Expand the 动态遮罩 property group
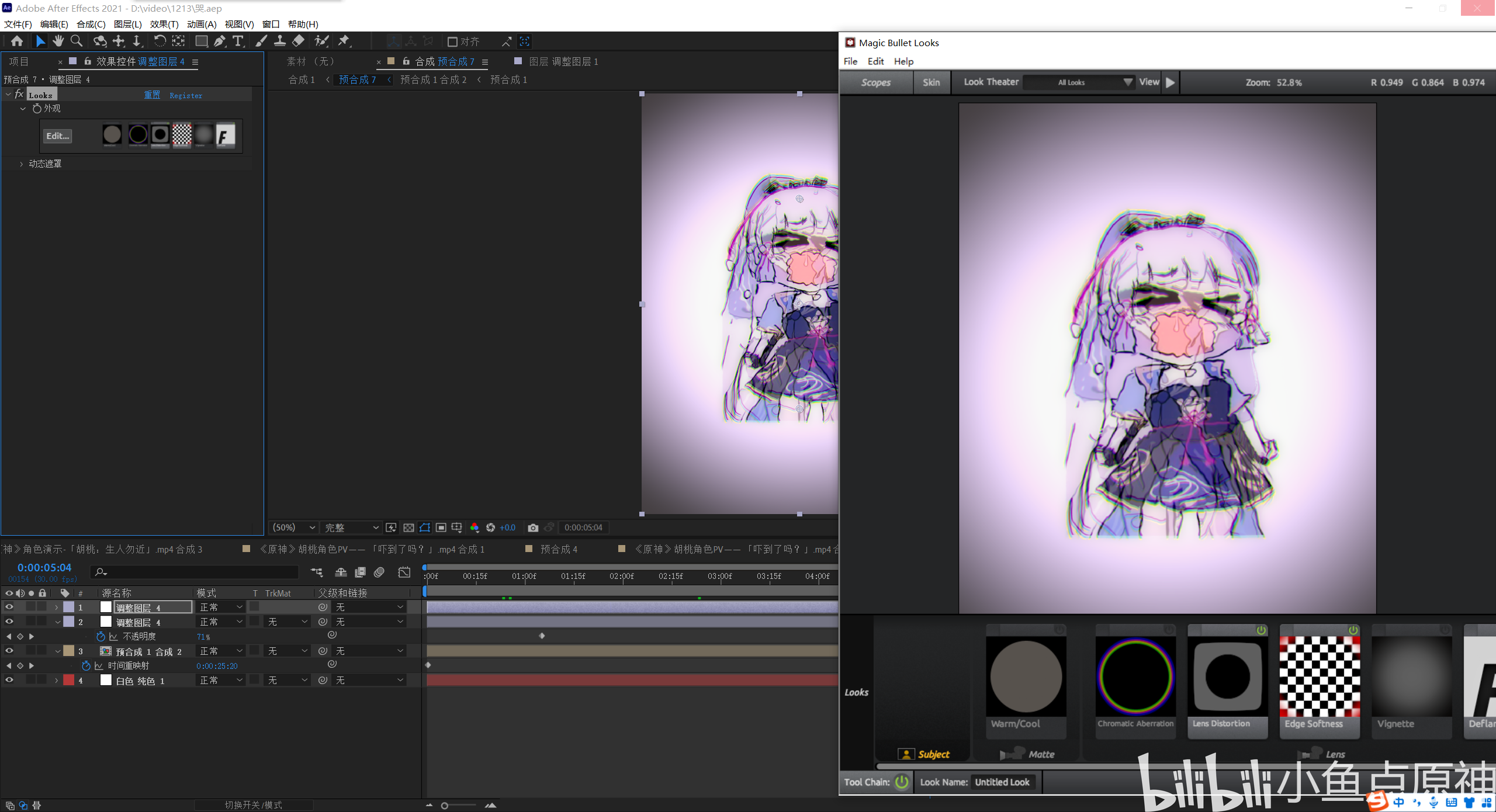Viewport: 1496px width, 812px height. pos(22,164)
